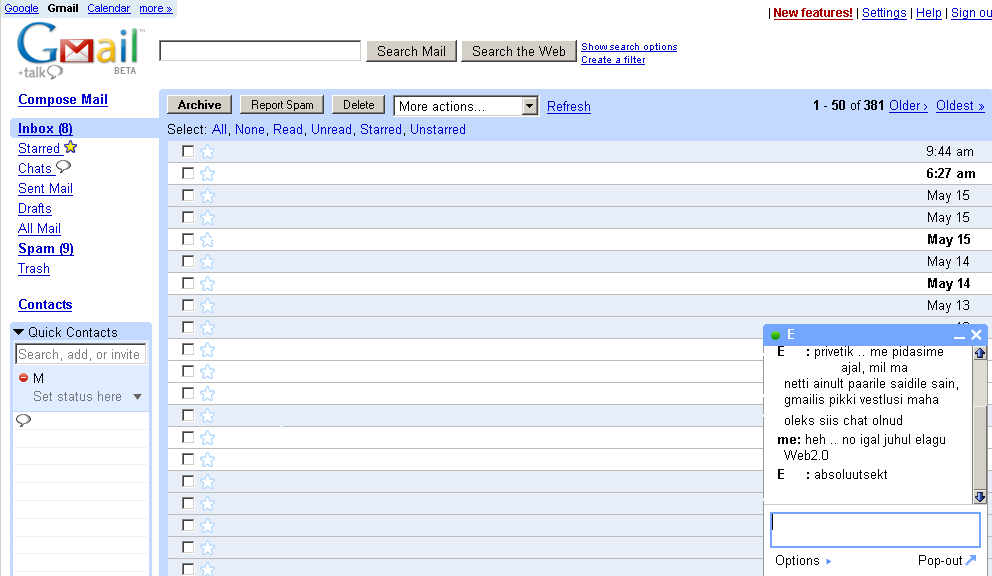
Task: Open the Inbox (8) folder
Action: coord(45,129)
